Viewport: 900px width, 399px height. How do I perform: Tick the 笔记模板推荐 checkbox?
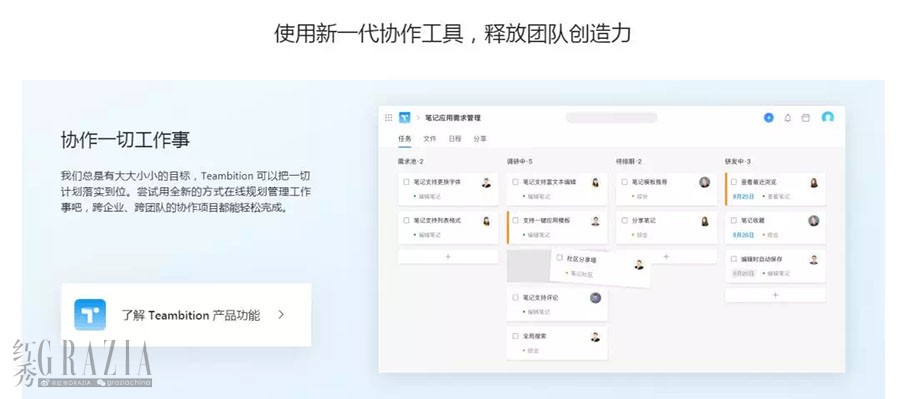(624, 182)
